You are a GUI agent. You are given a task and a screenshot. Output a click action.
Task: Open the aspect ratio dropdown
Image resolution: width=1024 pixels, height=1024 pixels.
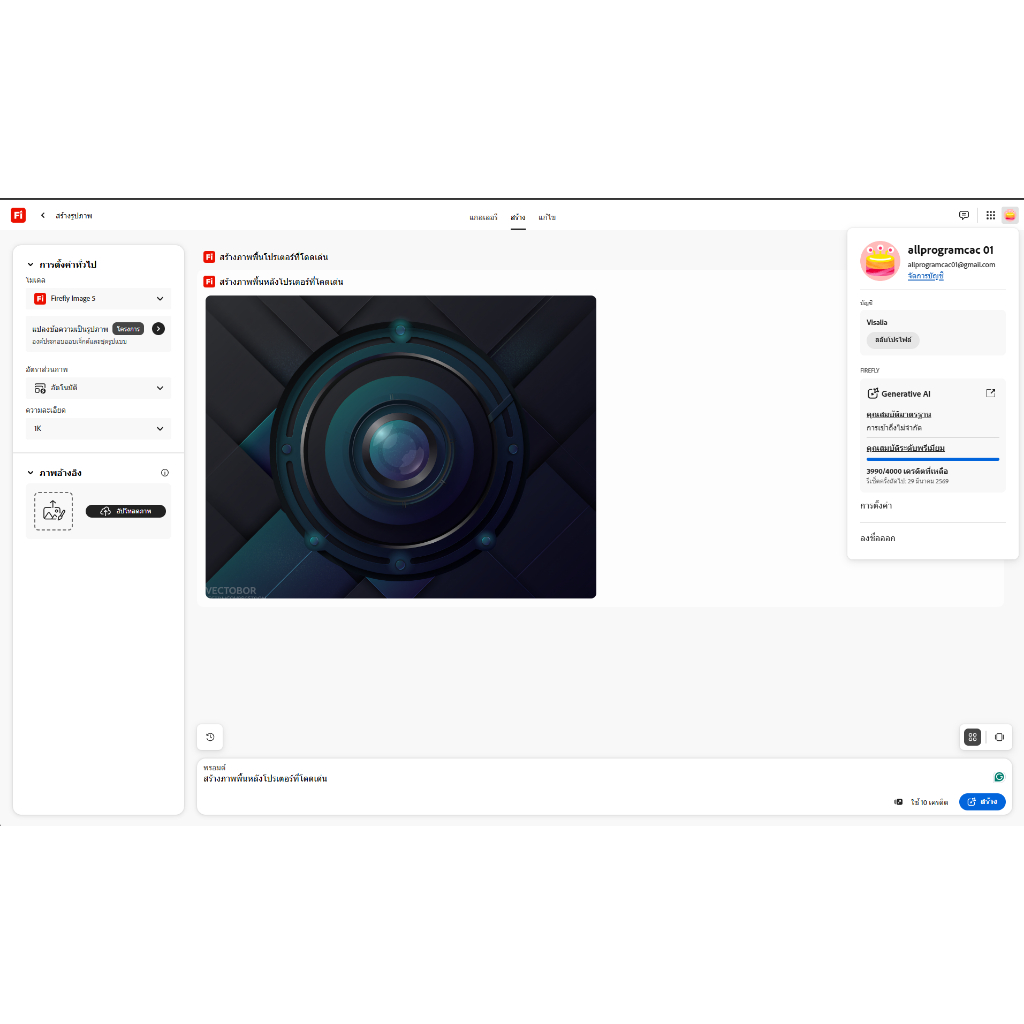[99, 388]
